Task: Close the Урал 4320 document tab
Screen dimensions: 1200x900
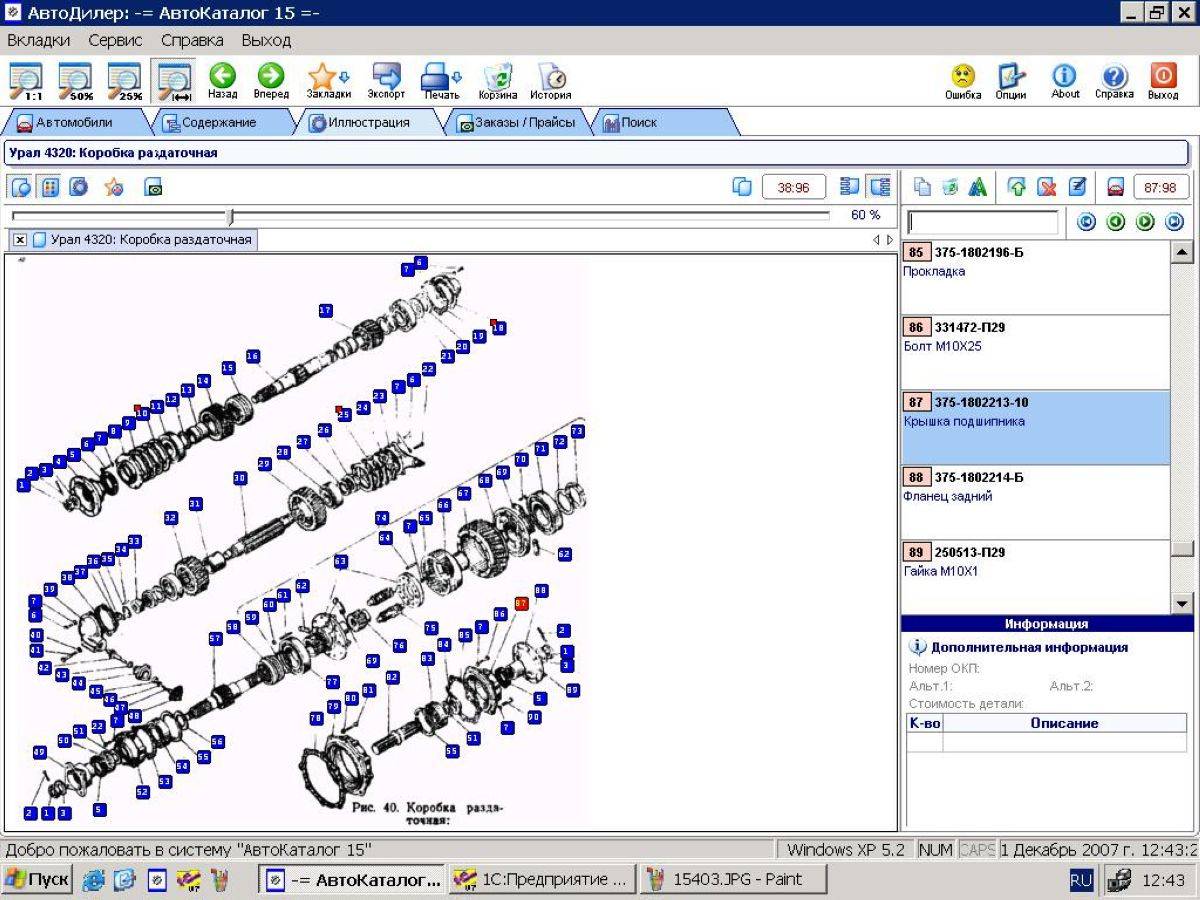Action: (20, 240)
